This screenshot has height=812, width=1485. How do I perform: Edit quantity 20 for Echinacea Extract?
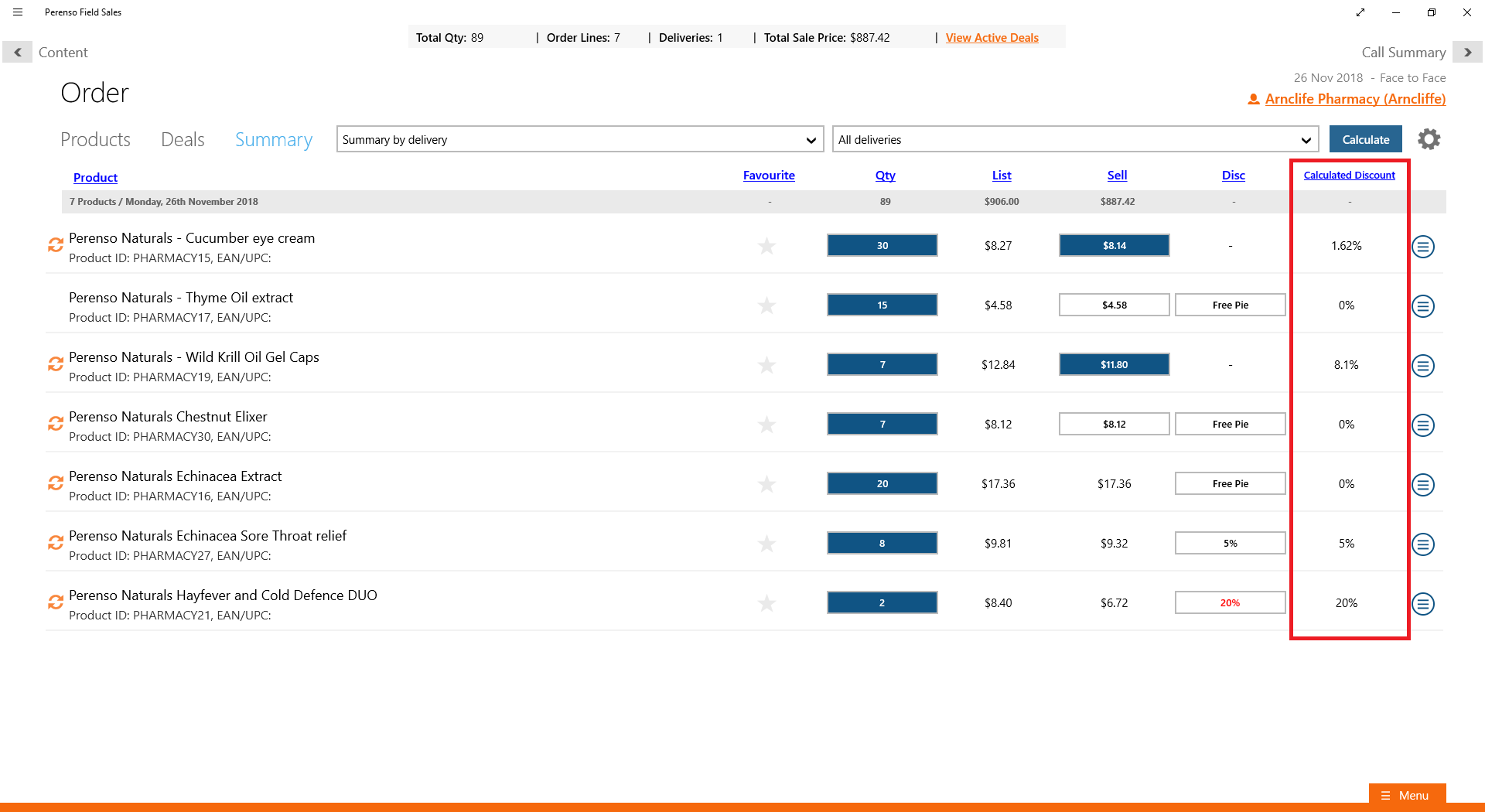(x=882, y=483)
